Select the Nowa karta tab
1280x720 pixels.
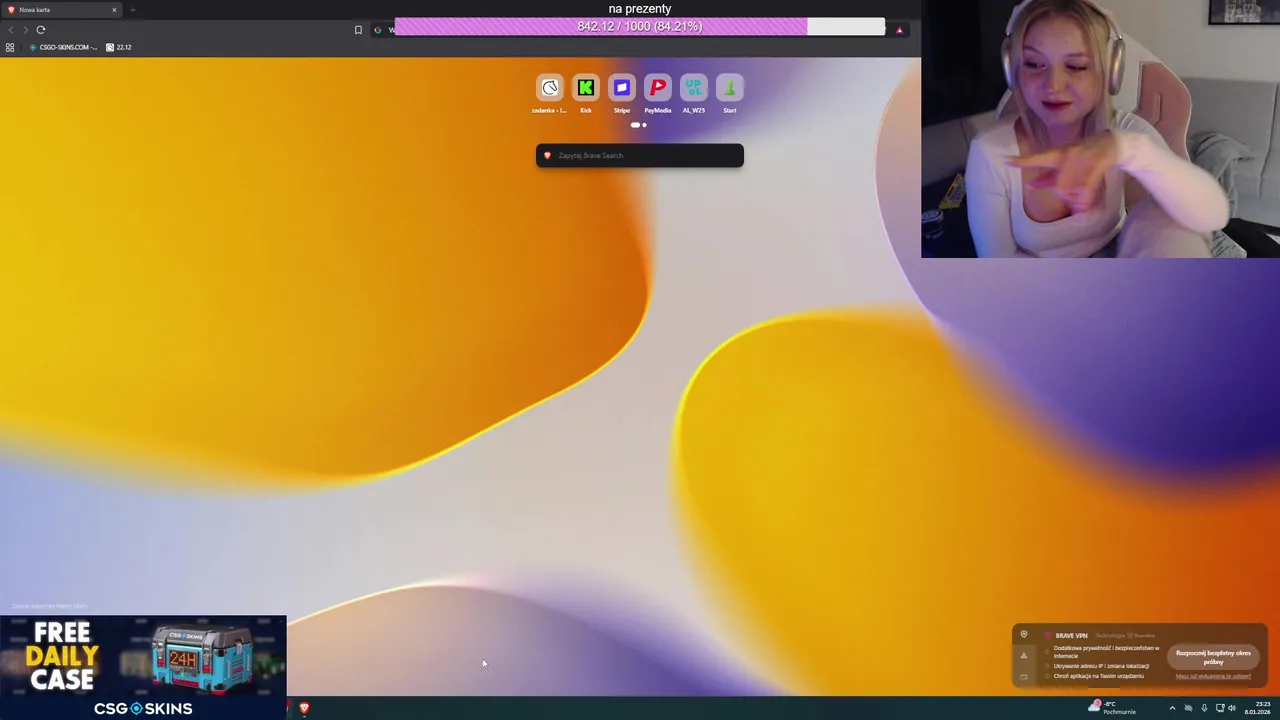point(60,10)
